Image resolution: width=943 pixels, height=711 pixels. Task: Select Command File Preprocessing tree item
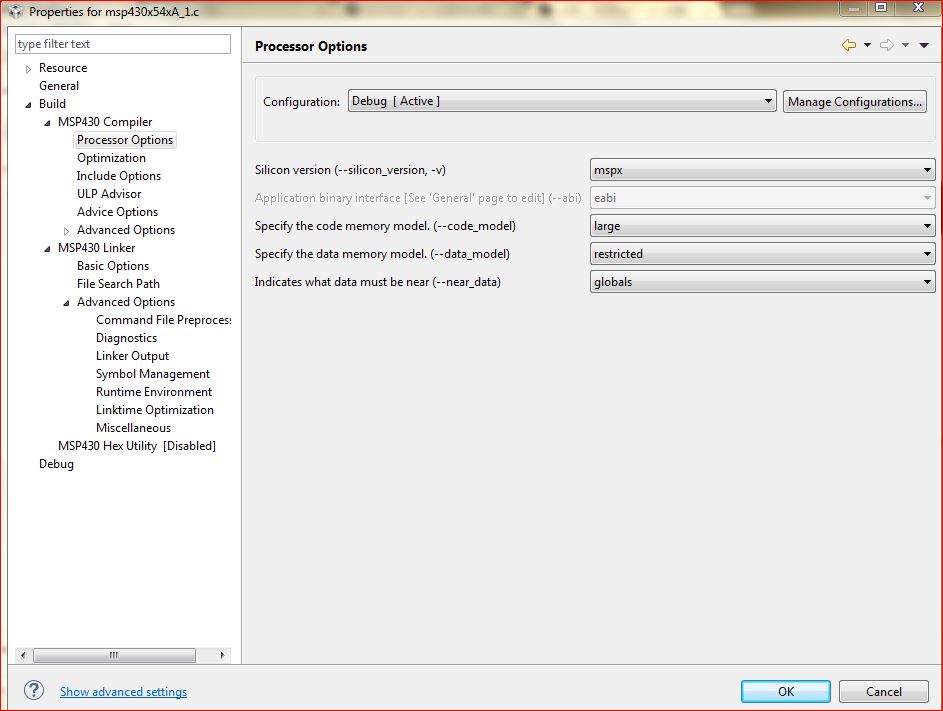164,320
